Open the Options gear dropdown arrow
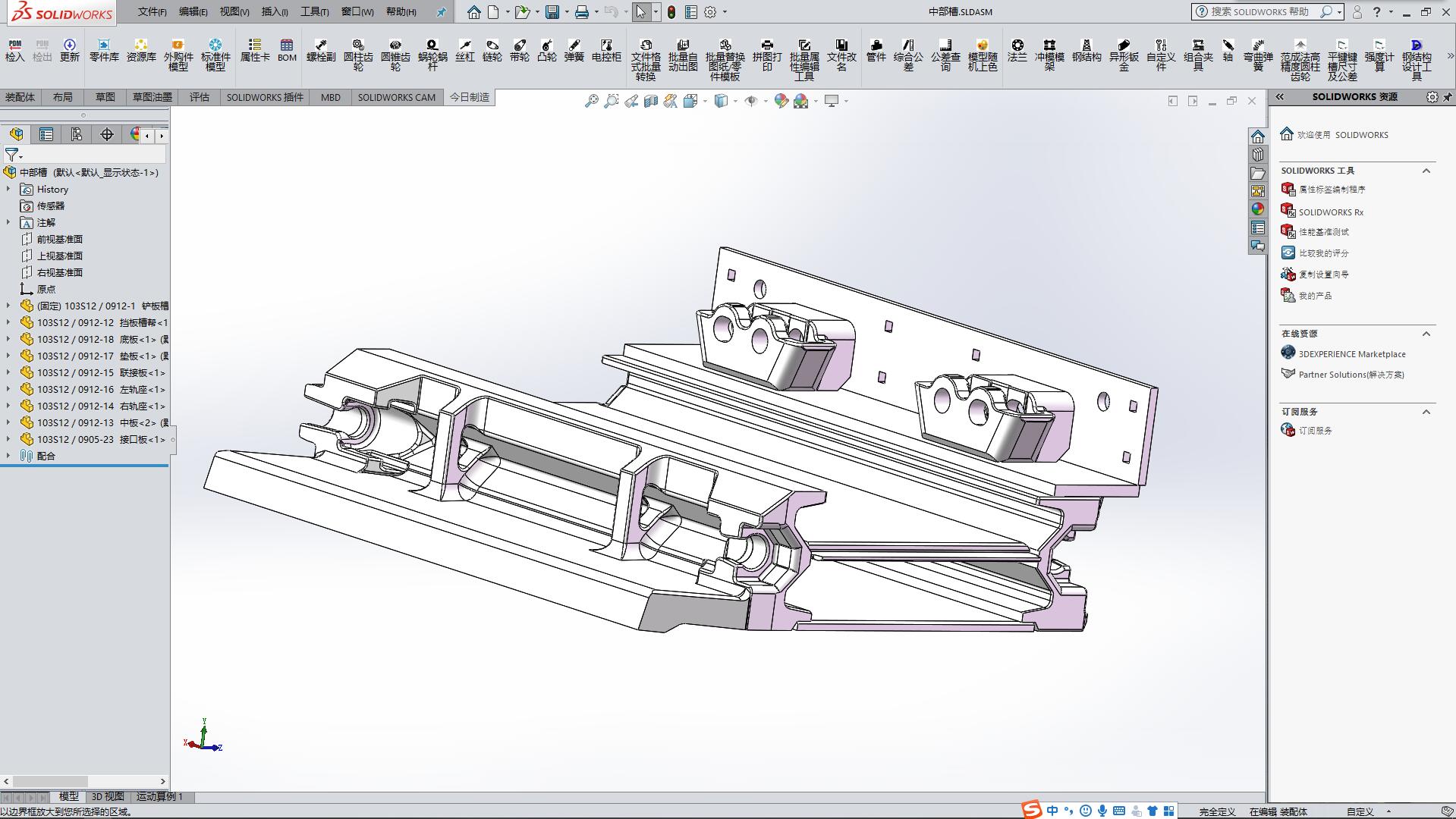The width and height of the screenshot is (1456, 819). (725, 12)
